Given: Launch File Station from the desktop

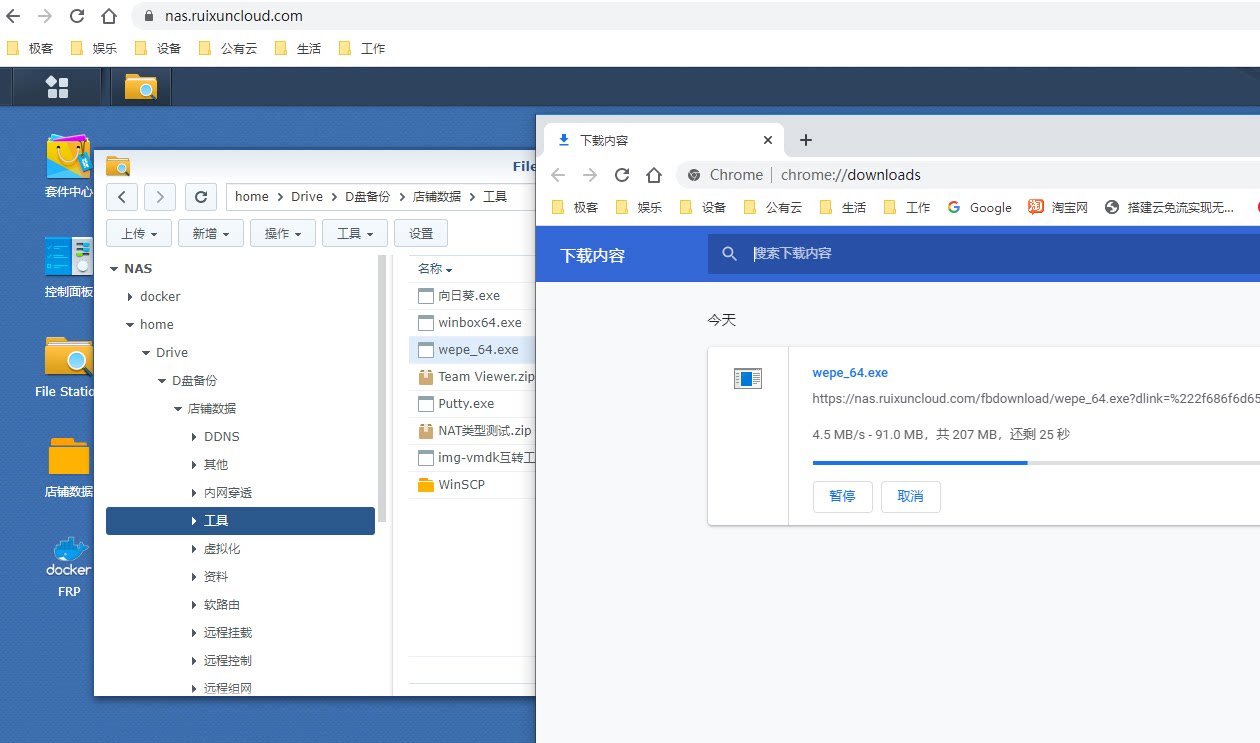Looking at the screenshot, I should (x=67, y=366).
